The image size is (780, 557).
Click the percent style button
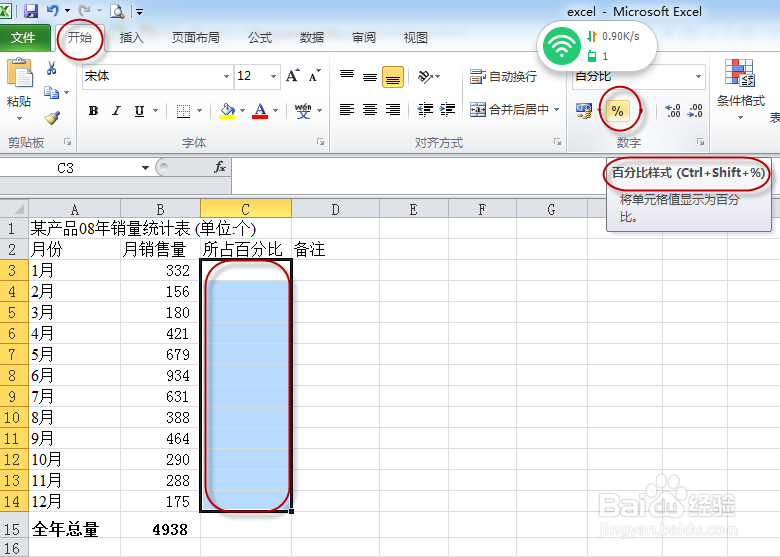[617, 111]
